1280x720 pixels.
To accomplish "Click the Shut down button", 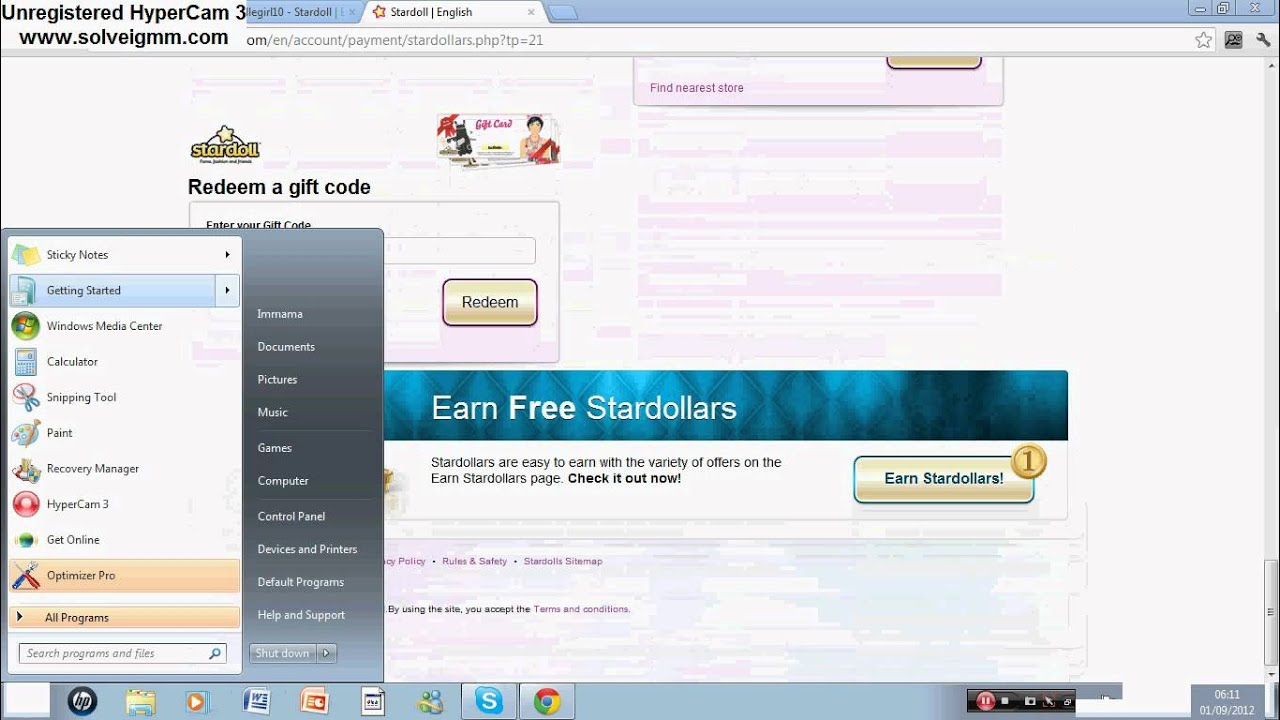I will [x=283, y=653].
